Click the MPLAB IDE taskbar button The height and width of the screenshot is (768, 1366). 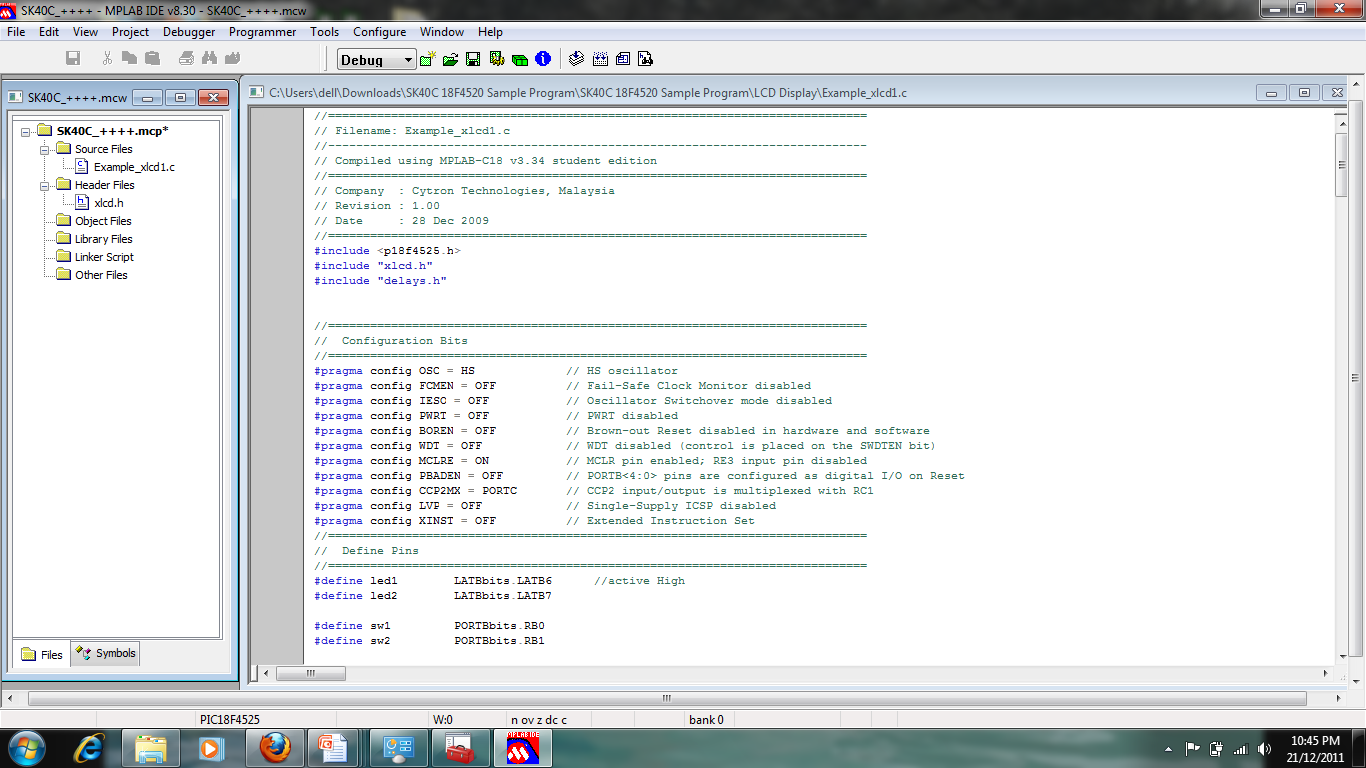point(522,748)
